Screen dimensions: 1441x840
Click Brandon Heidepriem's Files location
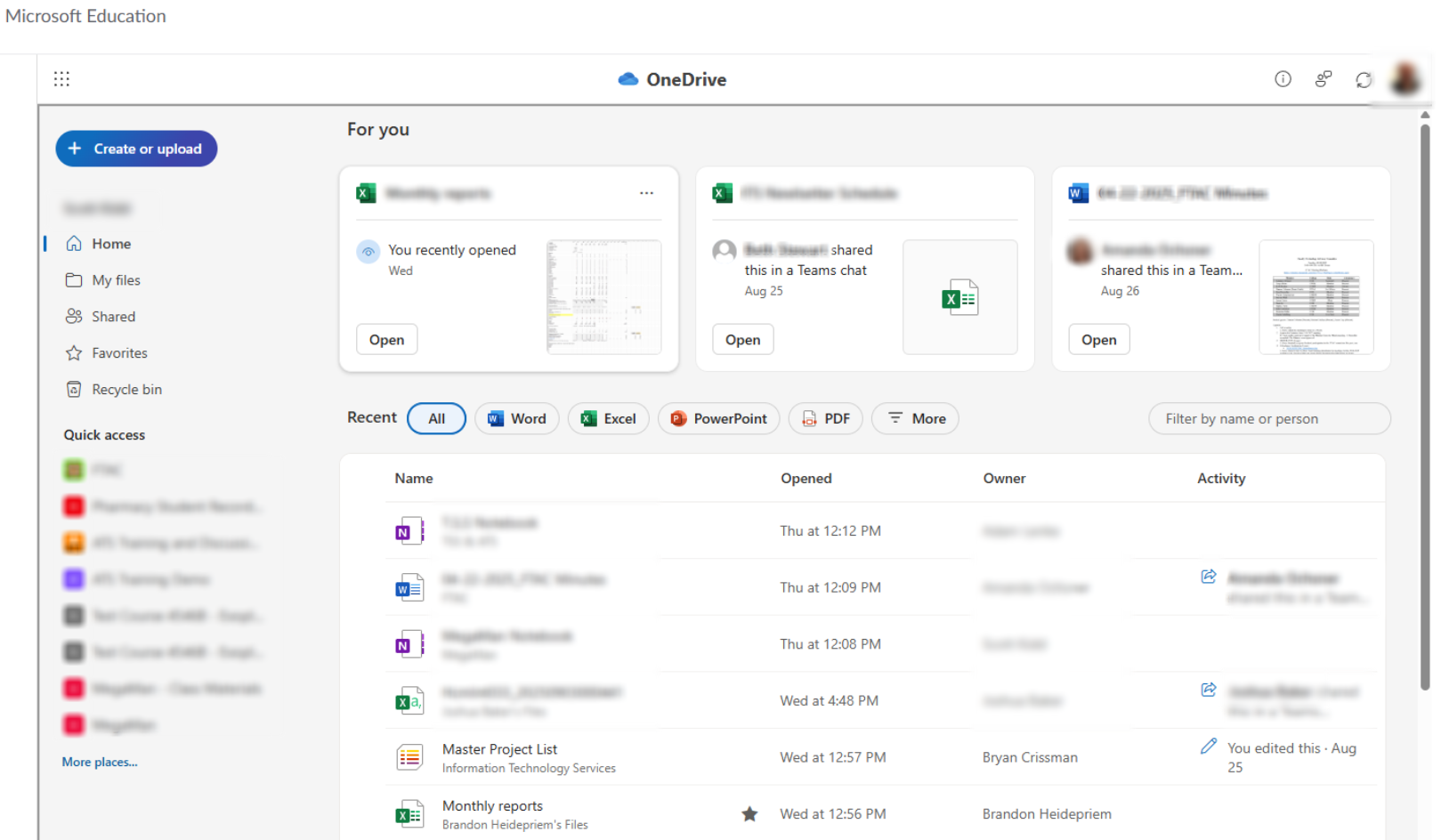pos(515,825)
